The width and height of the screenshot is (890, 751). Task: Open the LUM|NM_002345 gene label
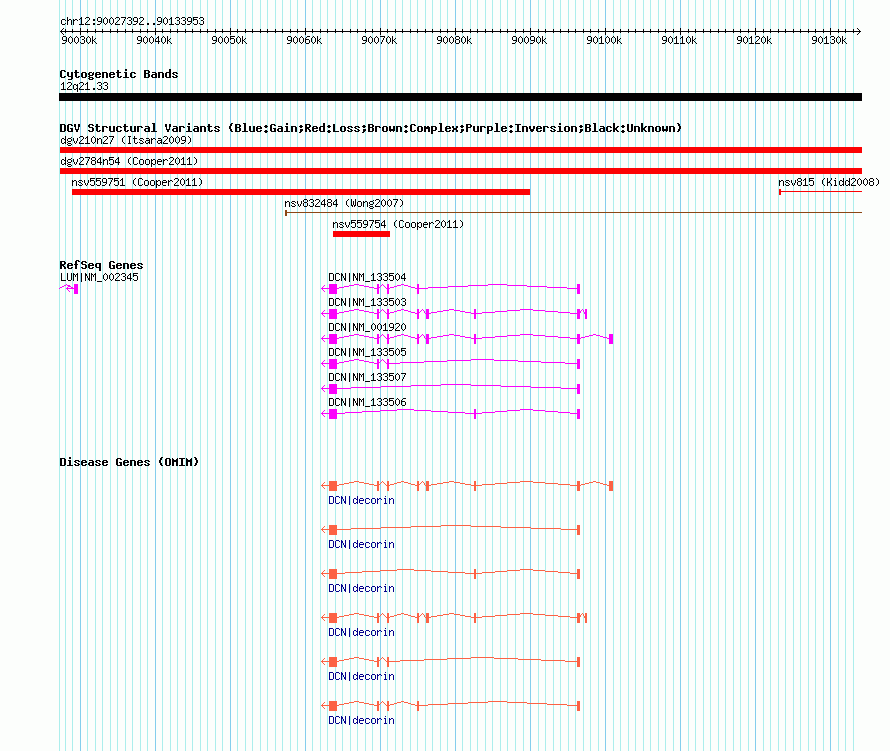(x=99, y=277)
